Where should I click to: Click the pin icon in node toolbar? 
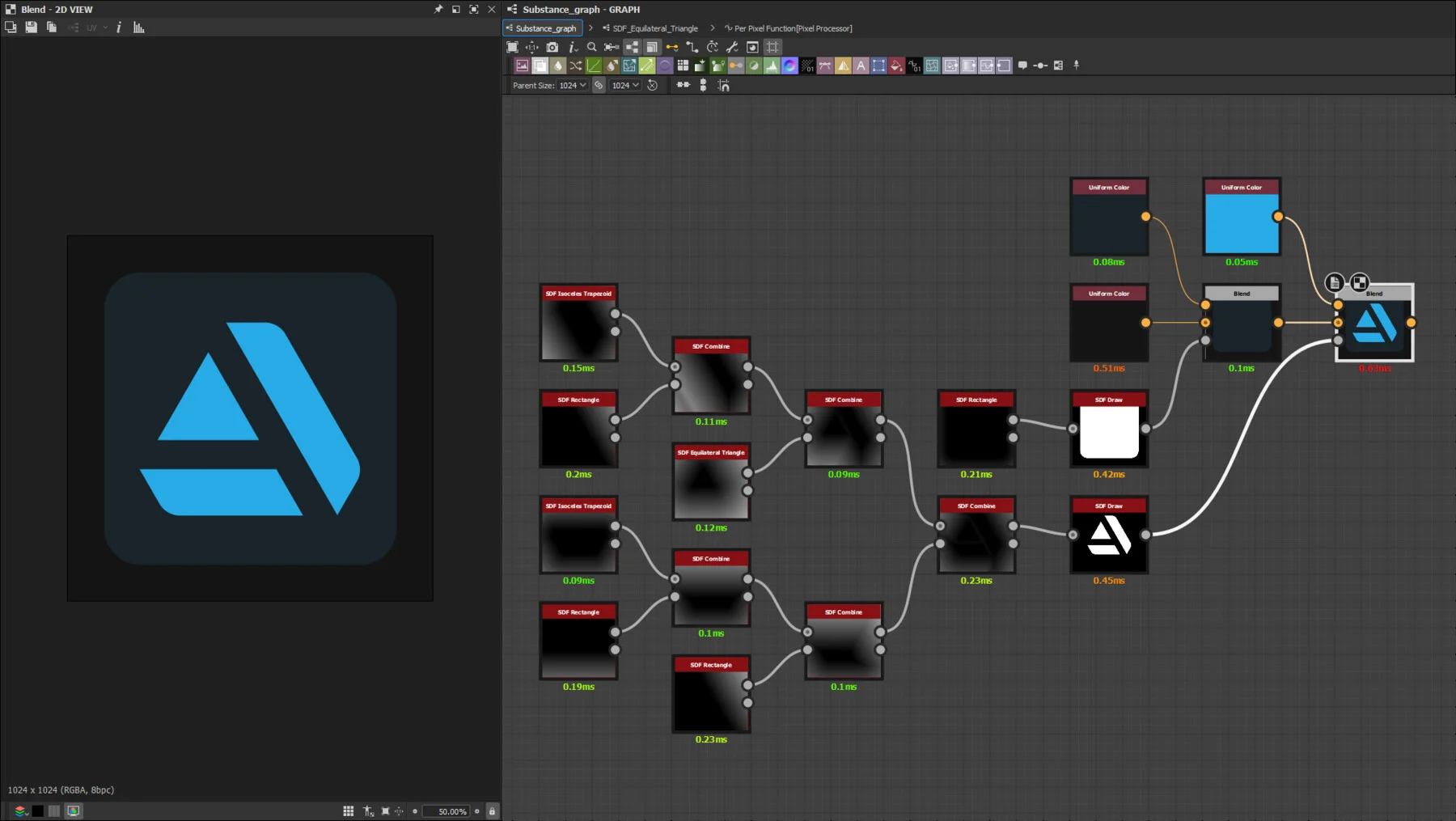(x=1076, y=66)
